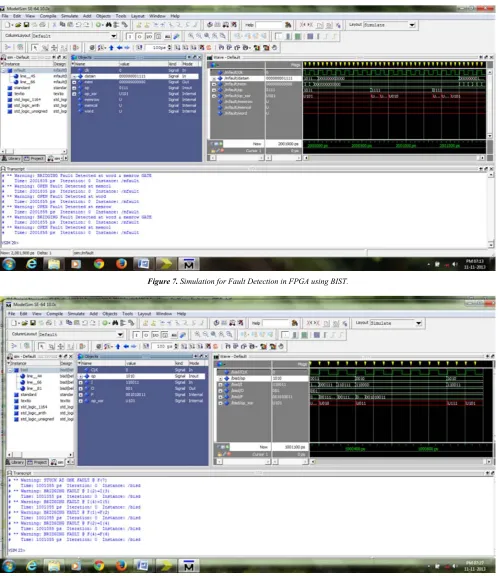Open Help menu in the bist window
498x576 pixels.
click(181, 314)
